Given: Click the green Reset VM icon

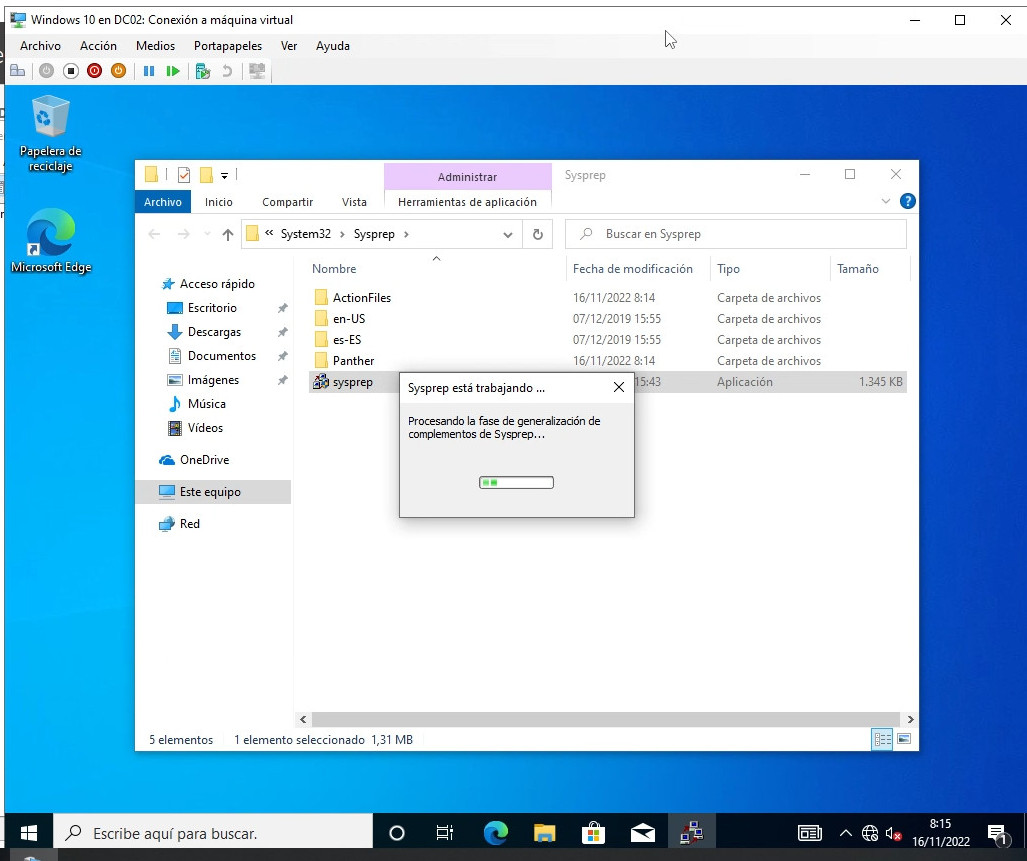Looking at the screenshot, I should pyautogui.click(x=173, y=71).
